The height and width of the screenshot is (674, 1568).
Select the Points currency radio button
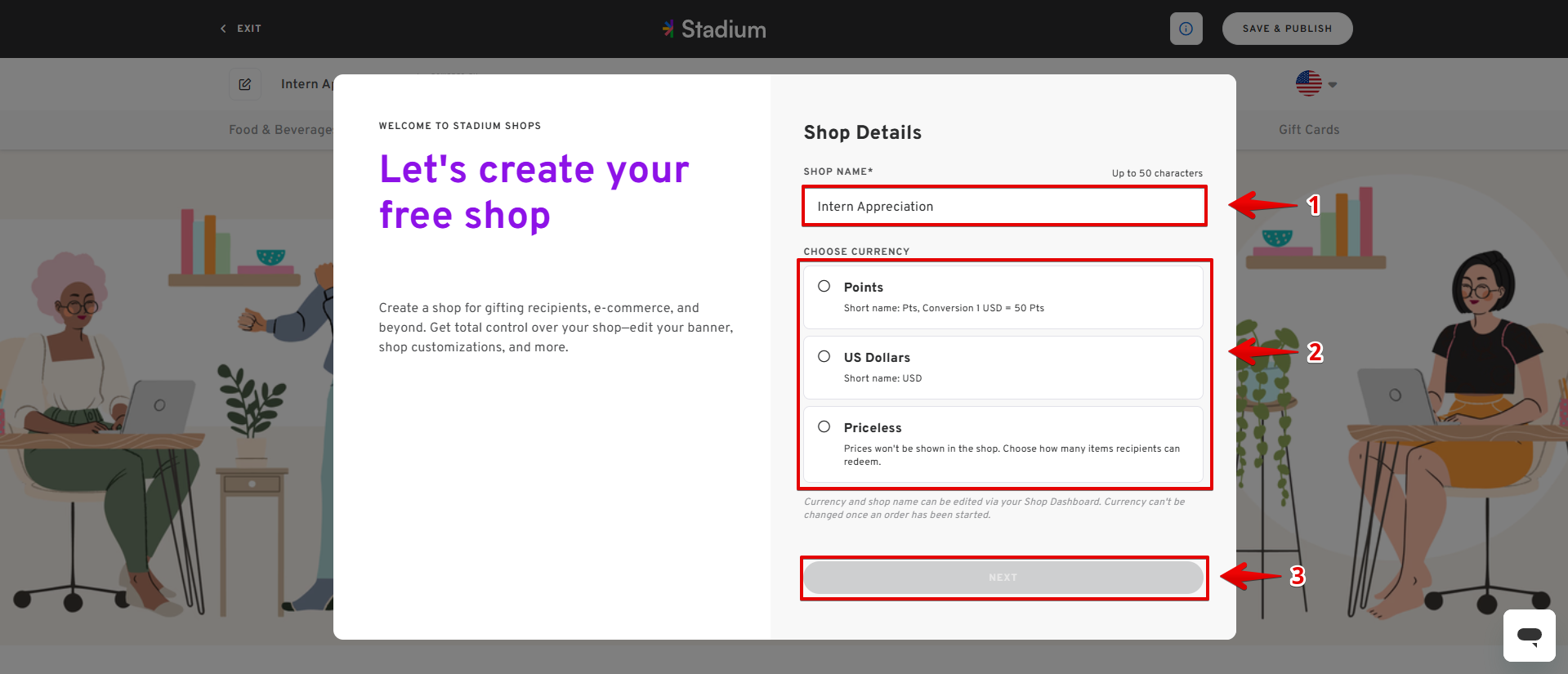point(824,287)
